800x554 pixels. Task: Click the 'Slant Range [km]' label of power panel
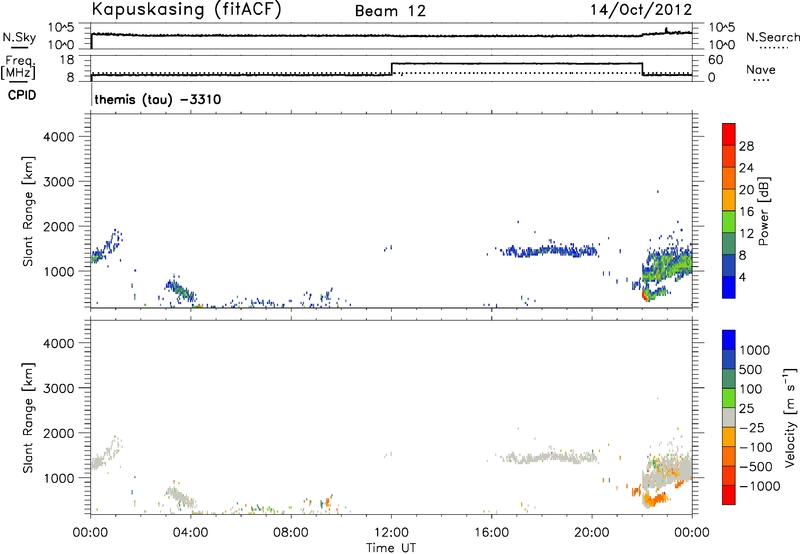click(28, 211)
